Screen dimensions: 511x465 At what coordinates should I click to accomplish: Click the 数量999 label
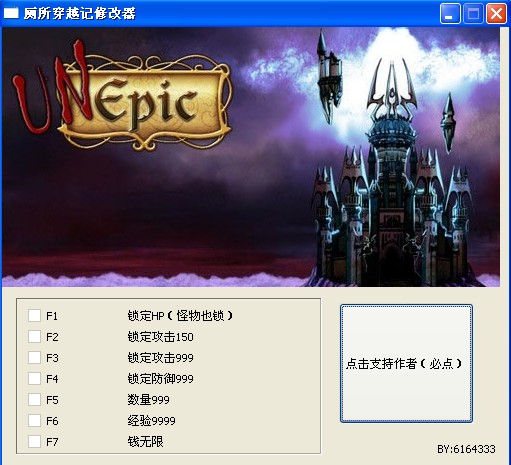click(x=148, y=399)
